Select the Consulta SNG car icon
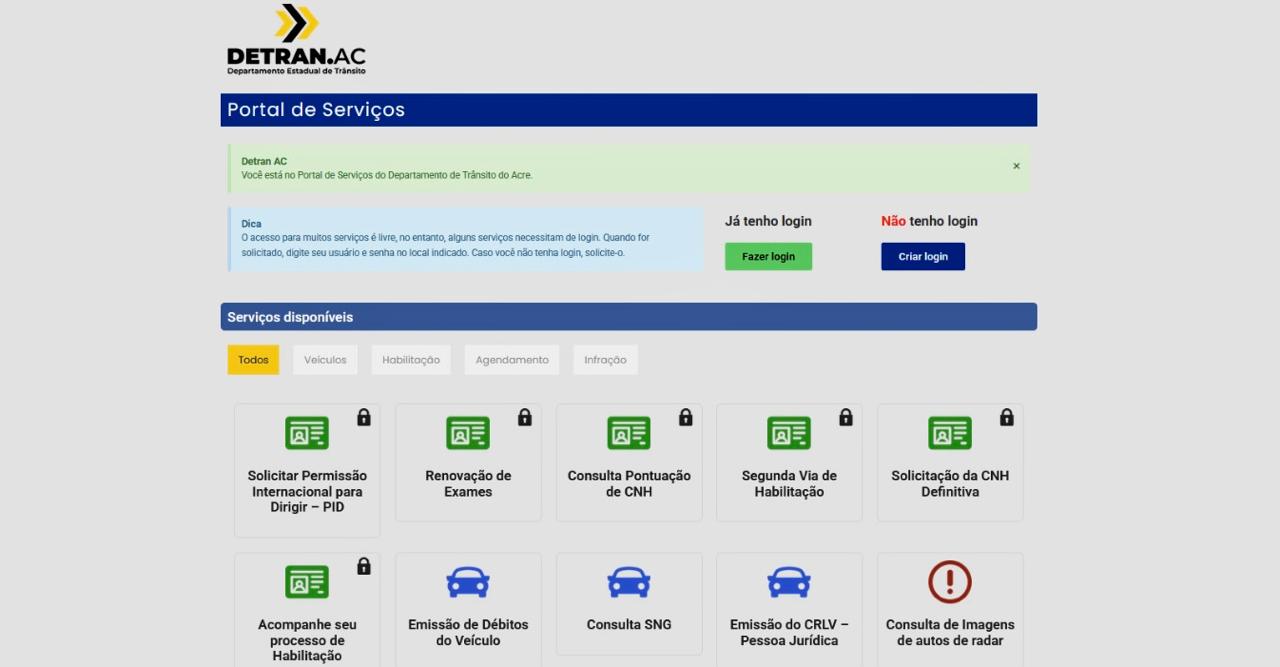This screenshot has height=667, width=1280. tap(628, 581)
